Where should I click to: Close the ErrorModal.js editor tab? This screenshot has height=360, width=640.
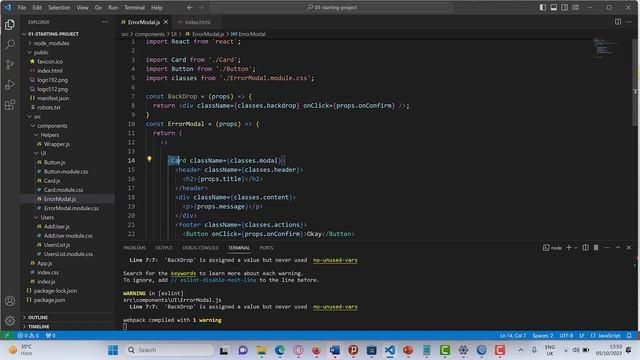click(166, 22)
